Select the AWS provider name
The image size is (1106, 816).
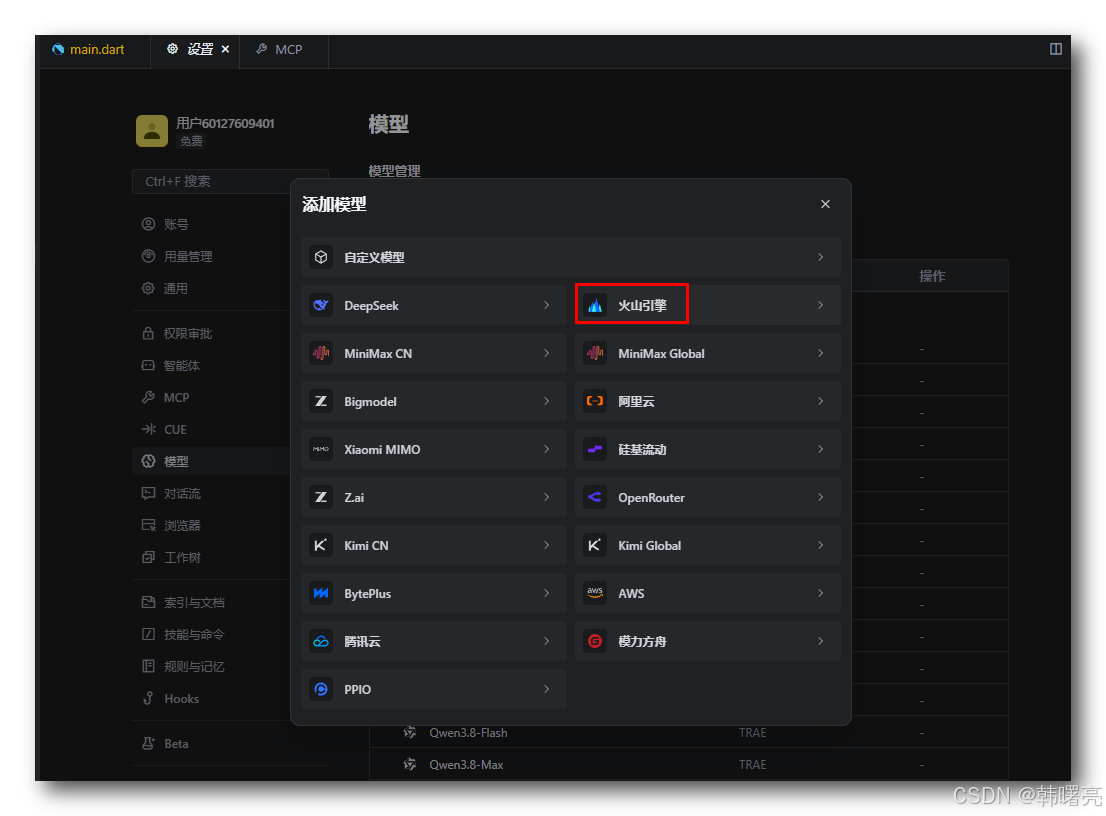click(x=631, y=593)
